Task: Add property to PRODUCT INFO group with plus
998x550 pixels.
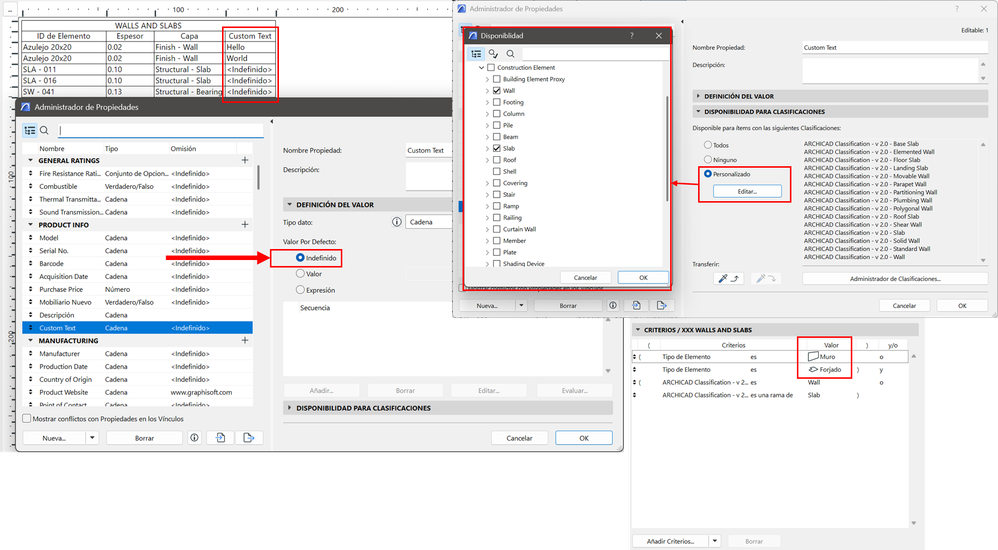Action: [245, 225]
